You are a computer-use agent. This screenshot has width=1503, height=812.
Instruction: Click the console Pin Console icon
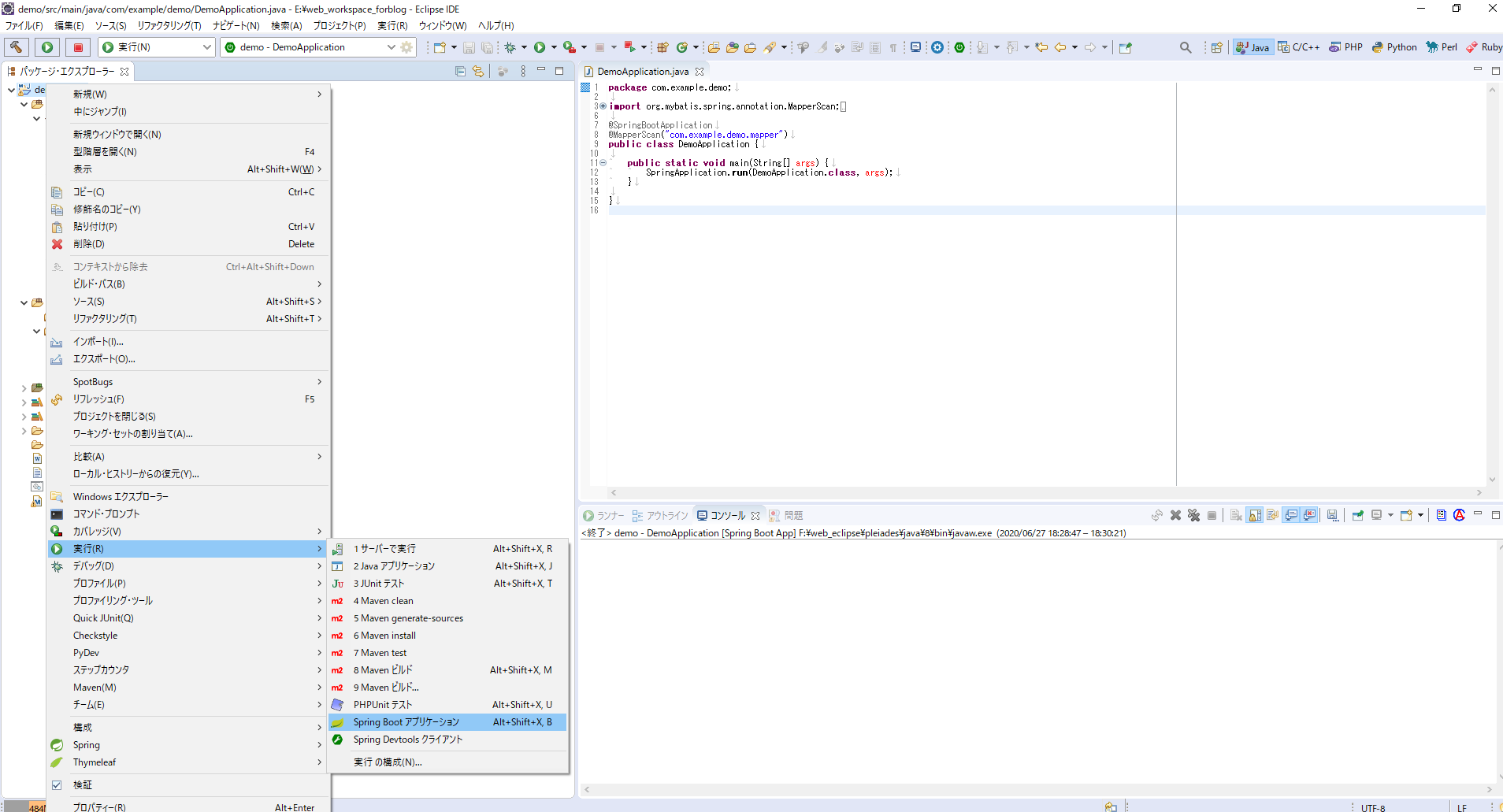pyautogui.click(x=1357, y=515)
